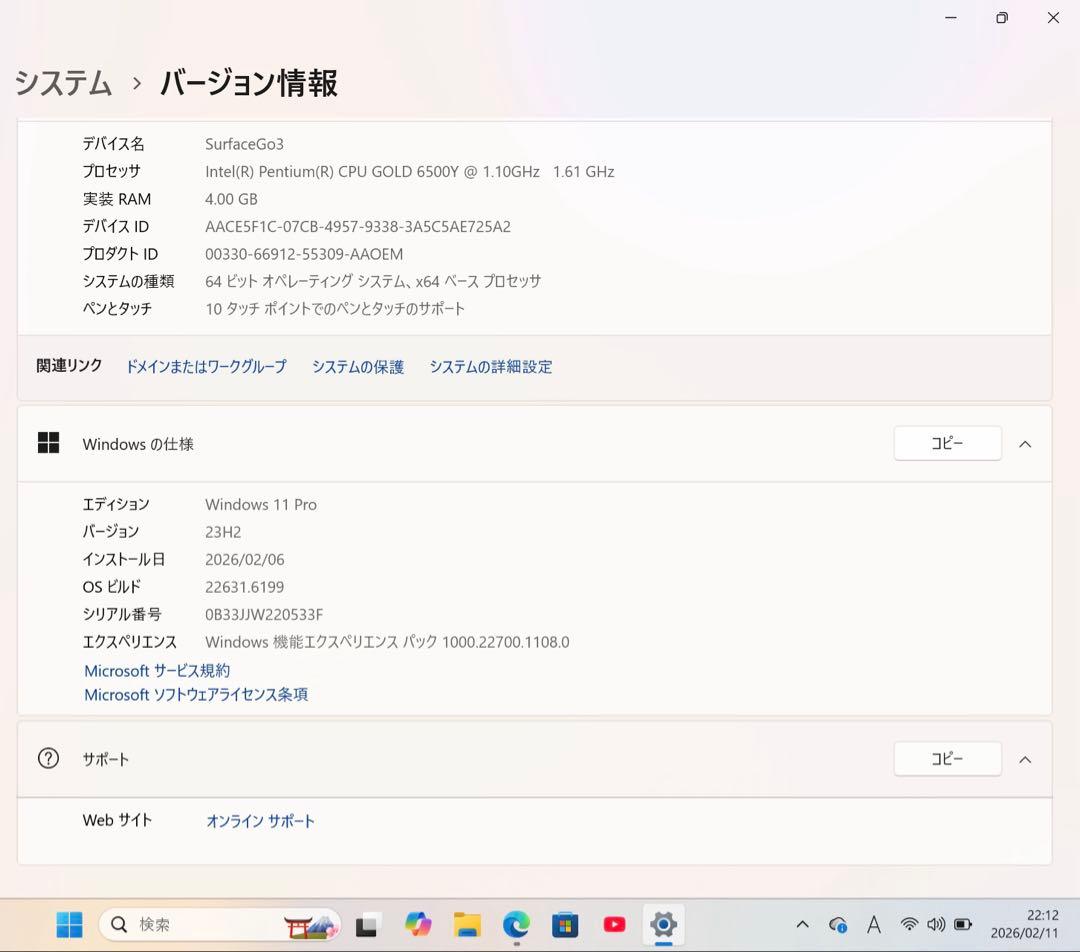Click device ID AACE5F1C-07CB-4957-9338-3A5C5AE725A2

(358, 227)
